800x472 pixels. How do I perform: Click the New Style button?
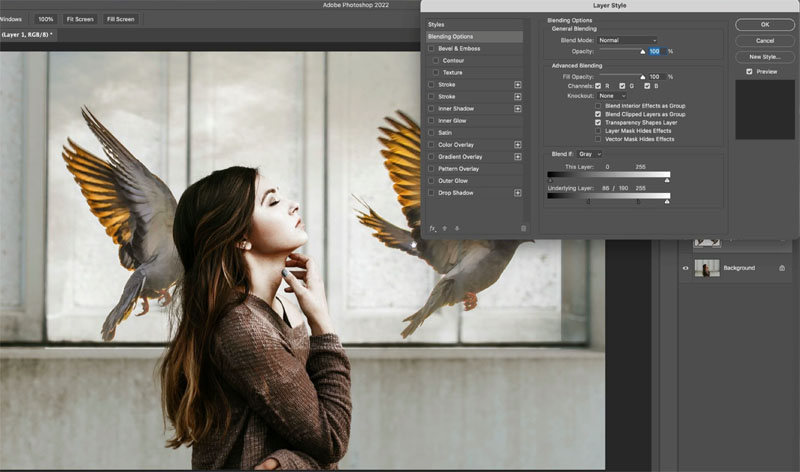point(765,57)
